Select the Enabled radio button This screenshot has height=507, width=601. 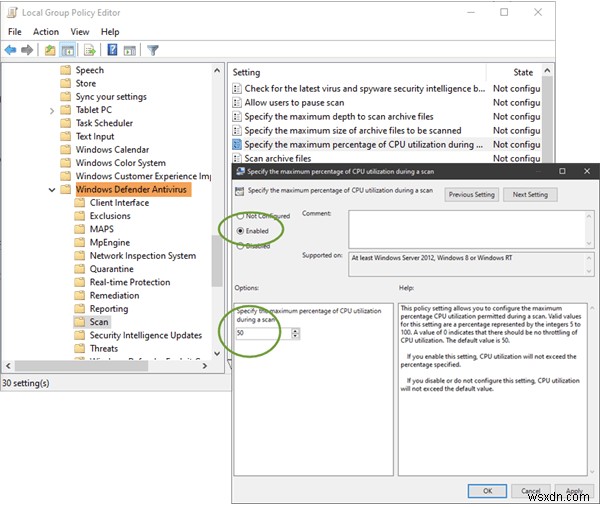tap(240, 231)
